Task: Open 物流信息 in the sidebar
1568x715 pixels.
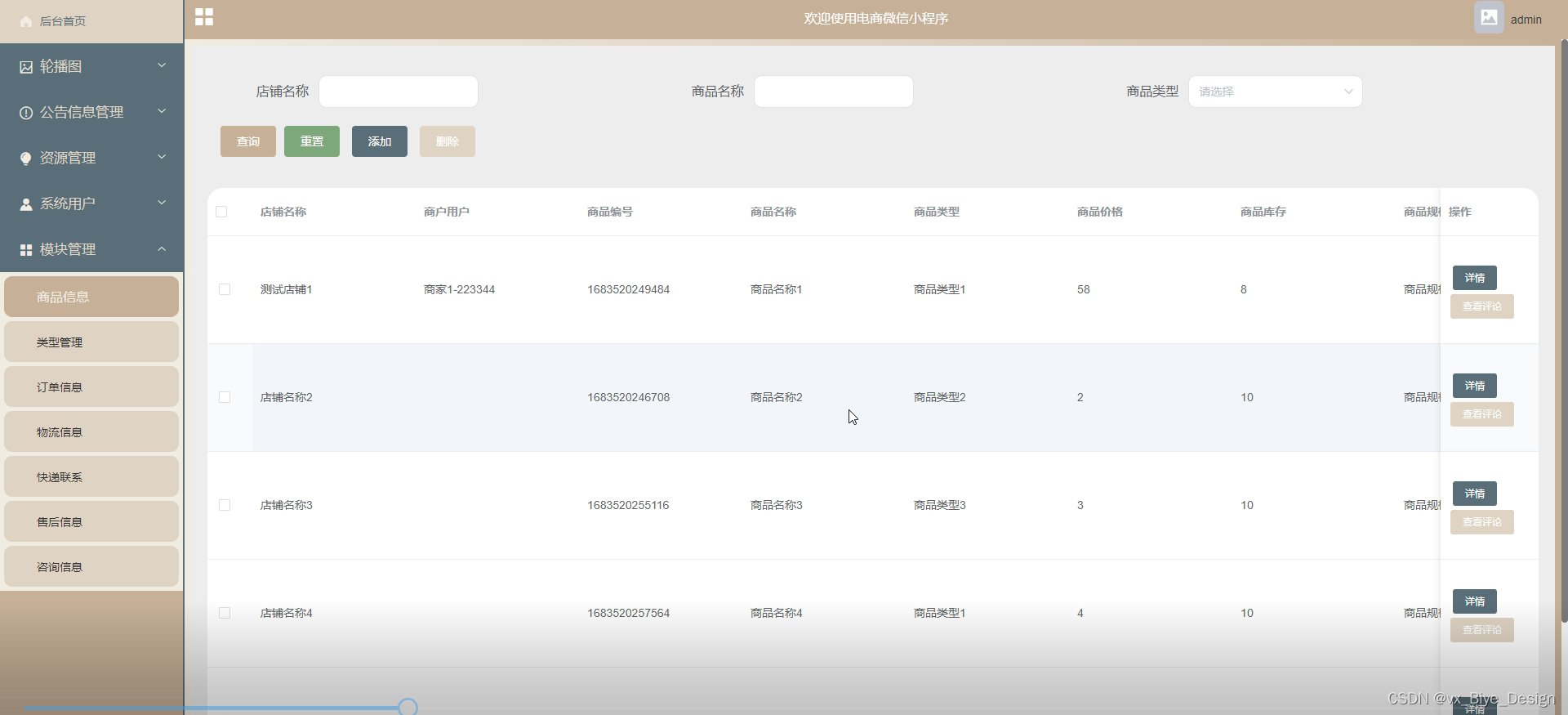Action: [x=91, y=431]
